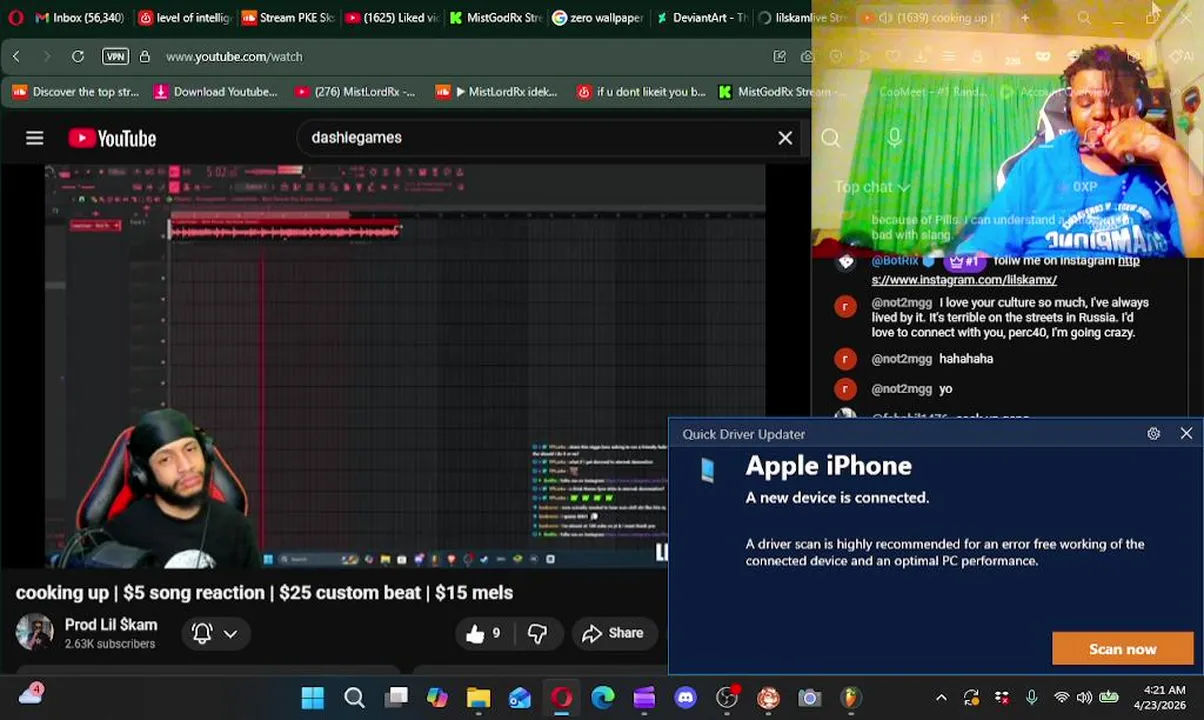This screenshot has height=720, width=1204.
Task: Click the battery icon in system tray
Action: [x=1109, y=698]
